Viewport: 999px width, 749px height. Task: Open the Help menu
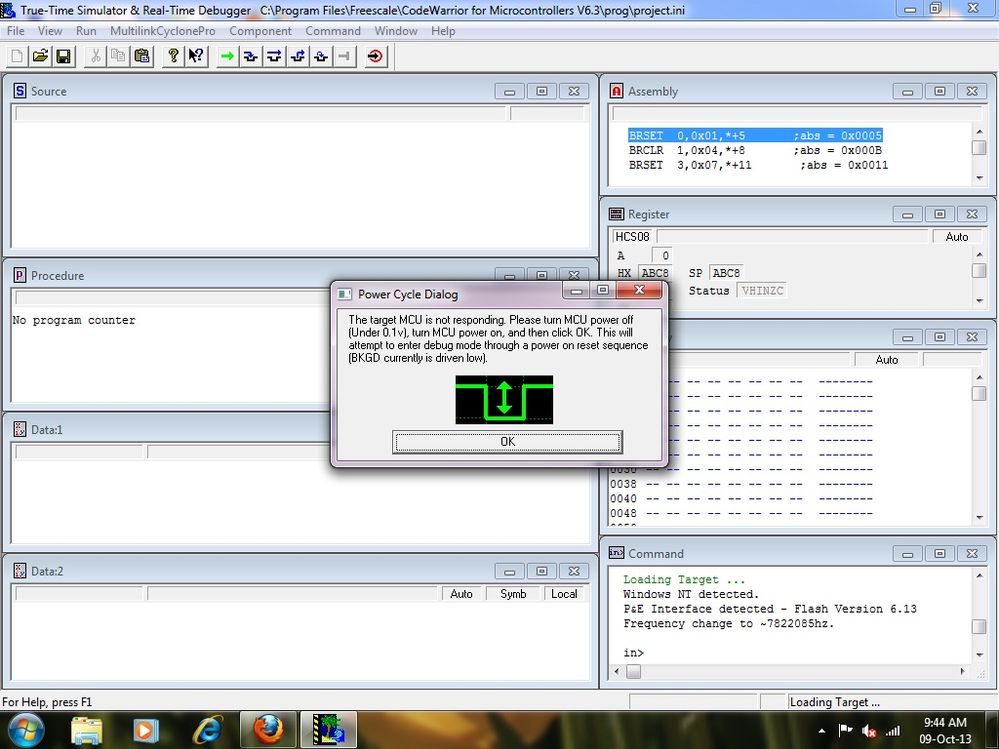tap(443, 31)
